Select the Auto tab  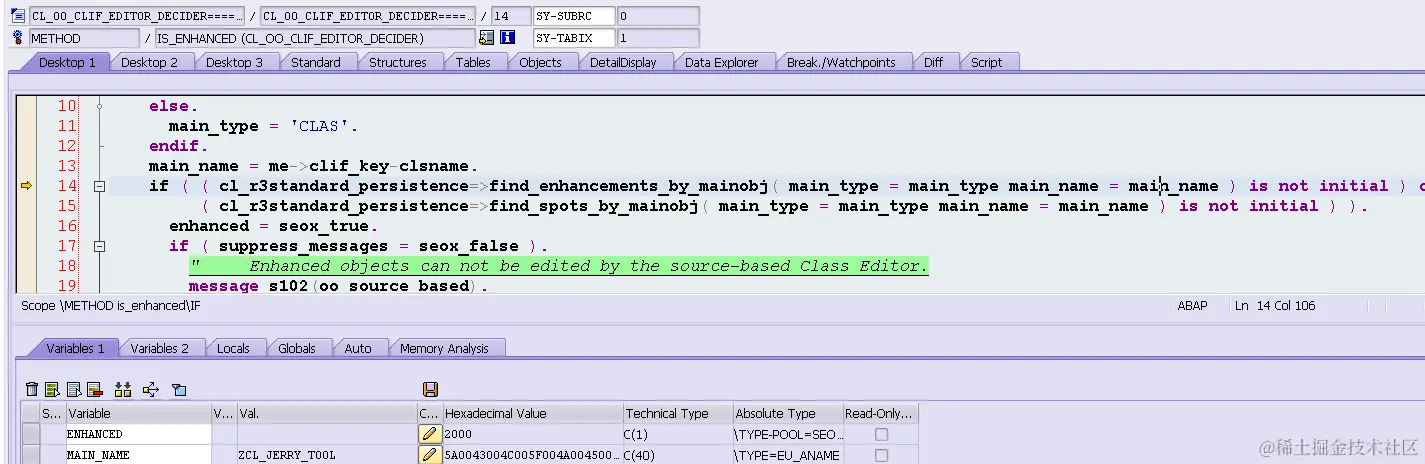coord(358,348)
